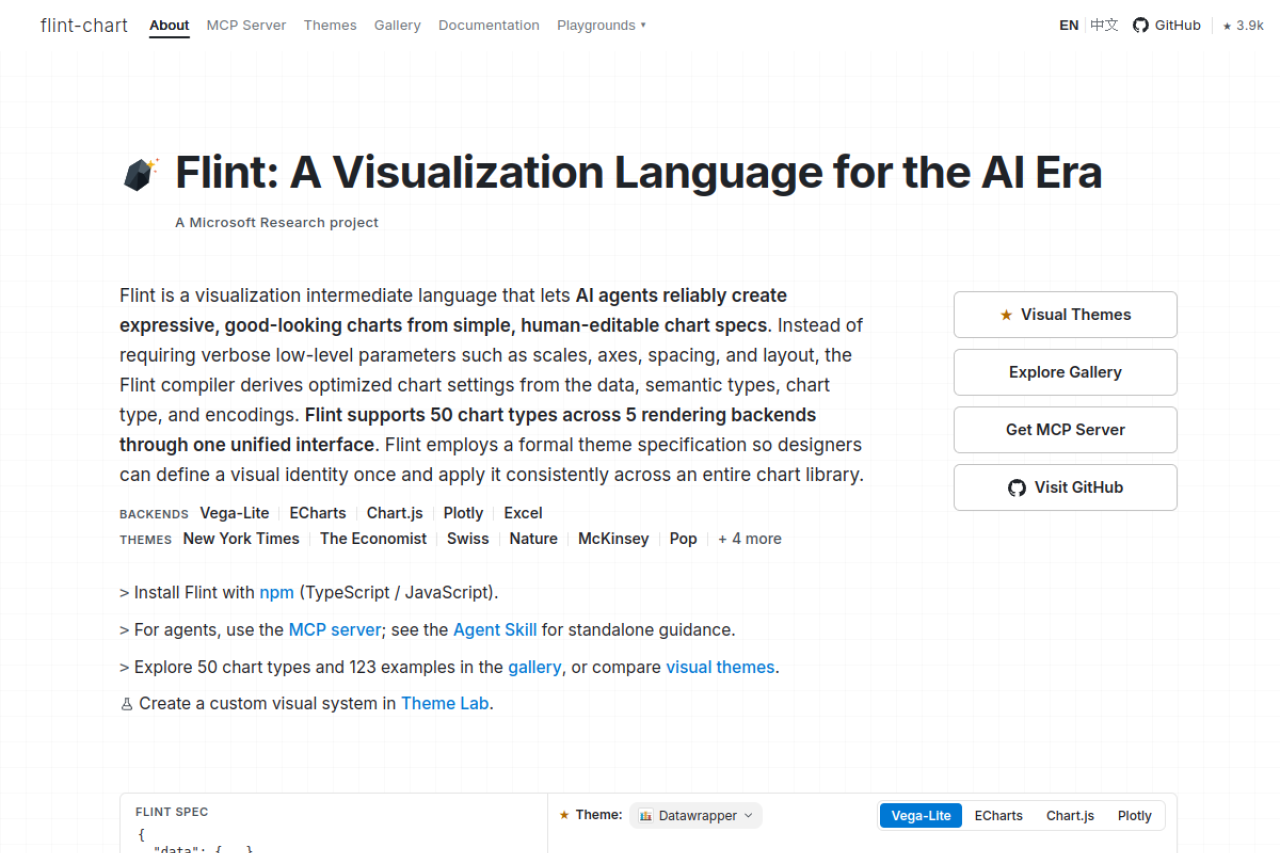This screenshot has height=853, width=1280.
Task: Open the Agent Skill link
Action: 495,630
